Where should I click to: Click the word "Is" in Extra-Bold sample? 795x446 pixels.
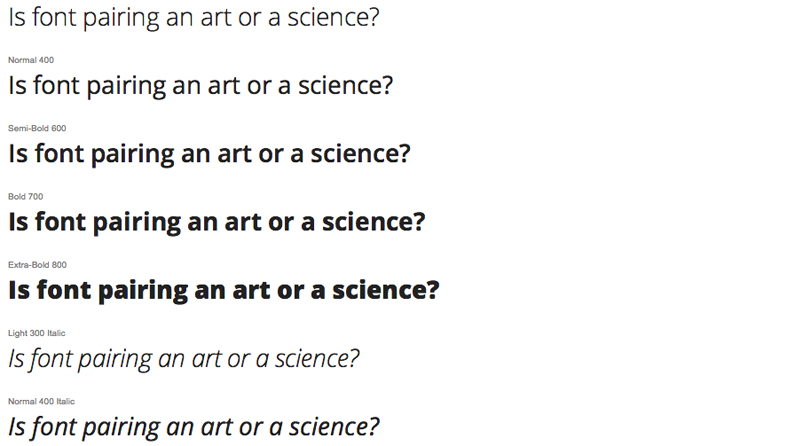tap(19, 290)
